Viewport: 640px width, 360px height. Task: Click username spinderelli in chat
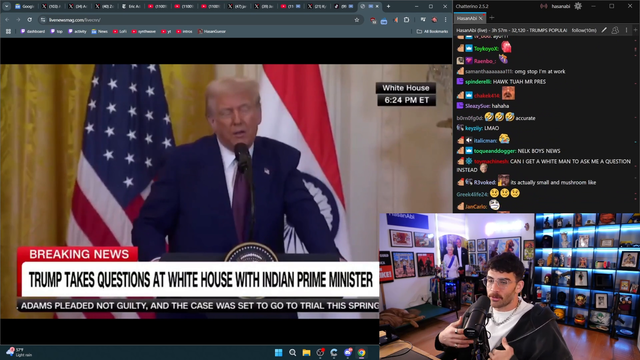[x=478, y=82]
